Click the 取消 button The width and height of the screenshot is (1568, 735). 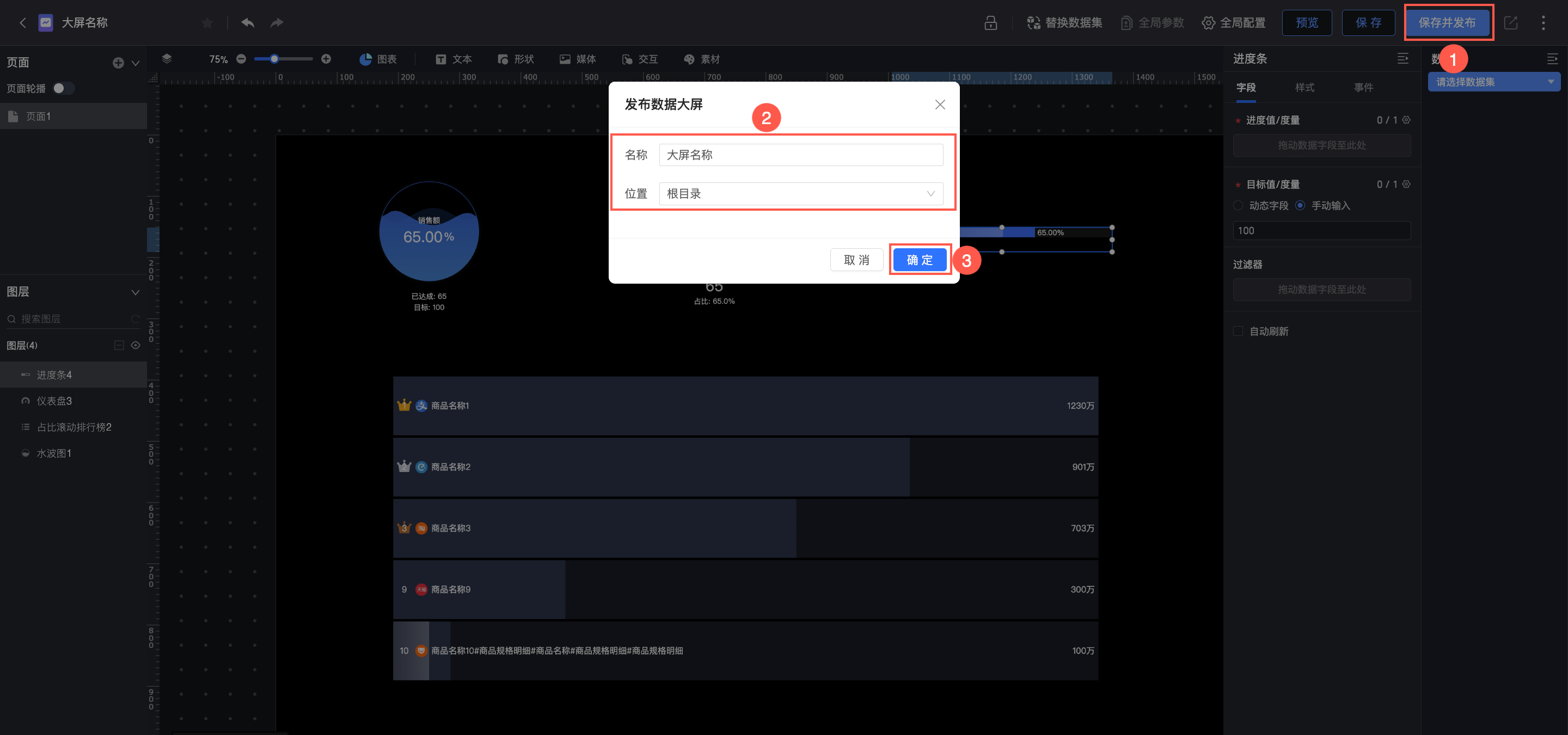(856, 260)
